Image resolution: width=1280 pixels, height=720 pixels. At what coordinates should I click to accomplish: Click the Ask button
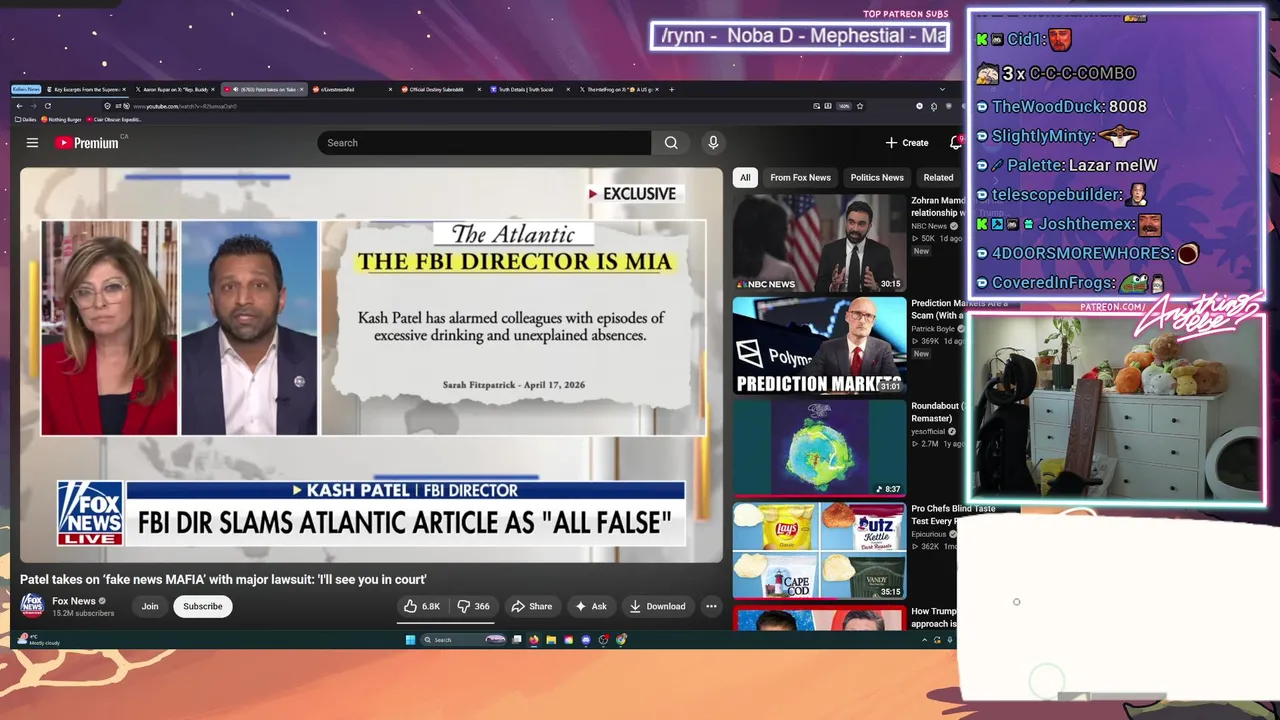pyautogui.click(x=591, y=606)
